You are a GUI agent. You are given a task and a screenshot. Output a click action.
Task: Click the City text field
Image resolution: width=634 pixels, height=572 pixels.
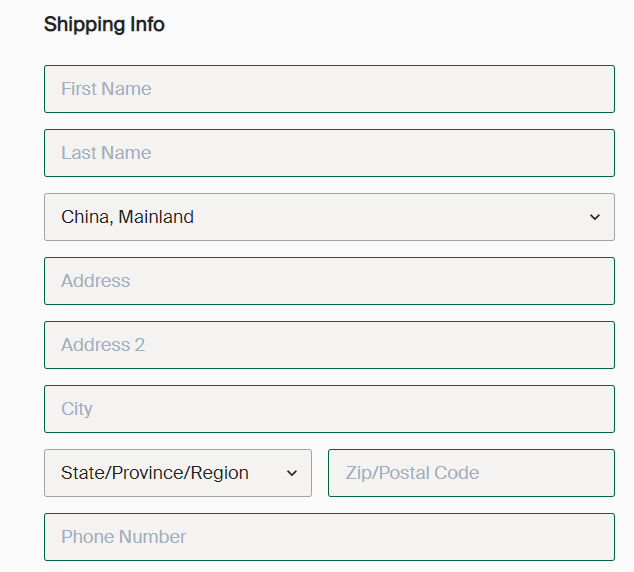(x=329, y=409)
